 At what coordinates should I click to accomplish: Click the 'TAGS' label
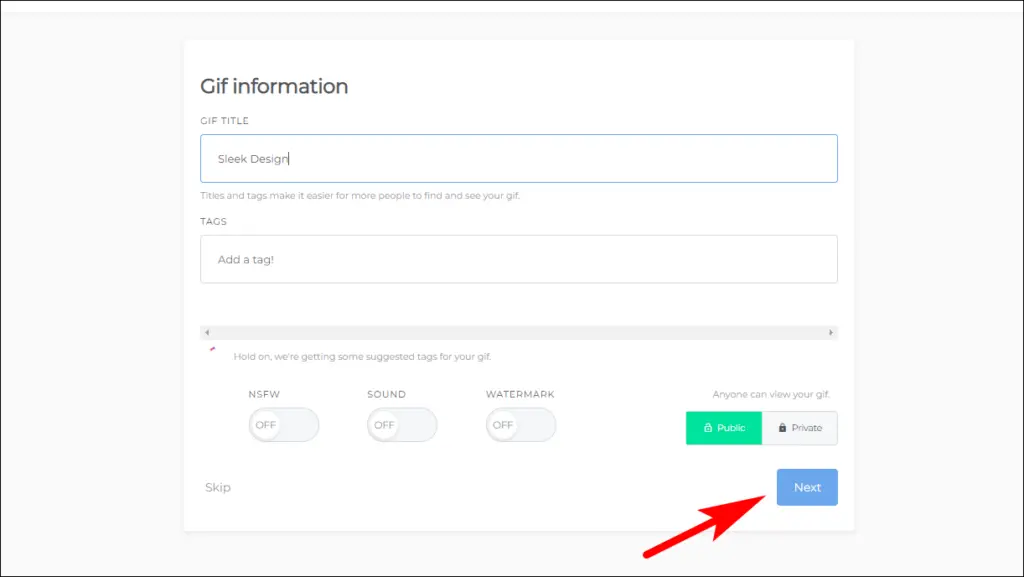[x=214, y=221]
